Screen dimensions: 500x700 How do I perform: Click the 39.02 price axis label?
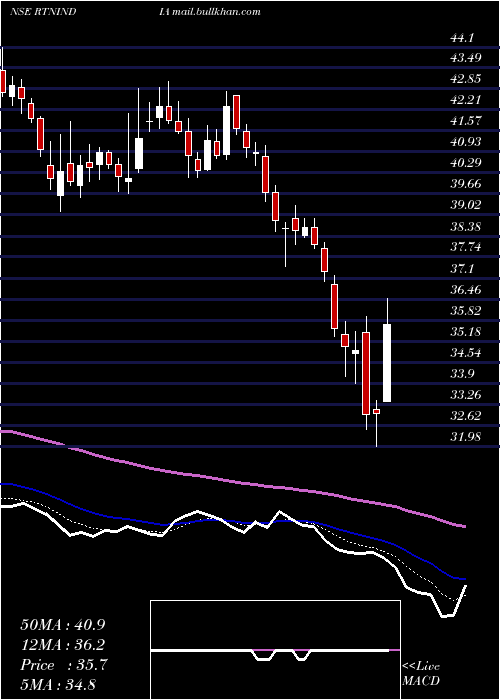[x=465, y=206]
